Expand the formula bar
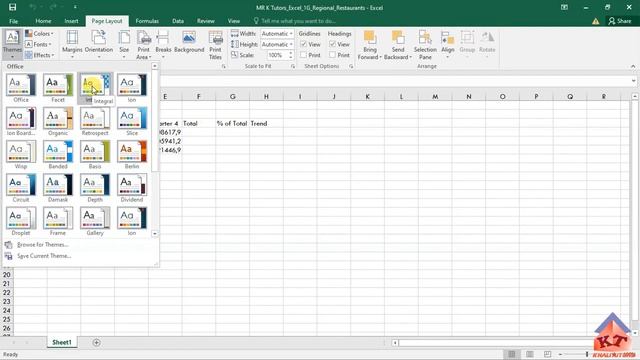 coord(633,81)
